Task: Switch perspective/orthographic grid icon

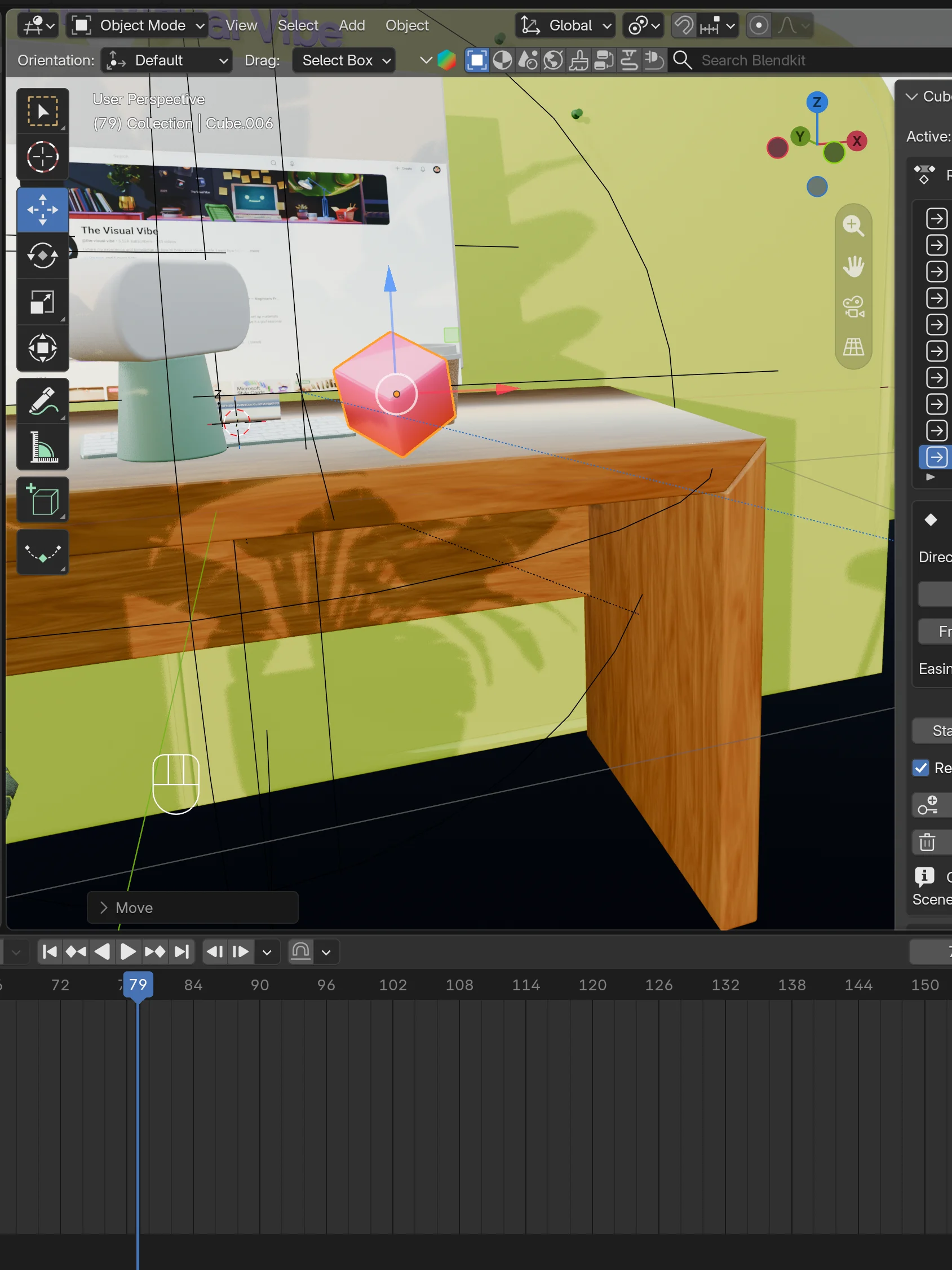Action: click(853, 347)
